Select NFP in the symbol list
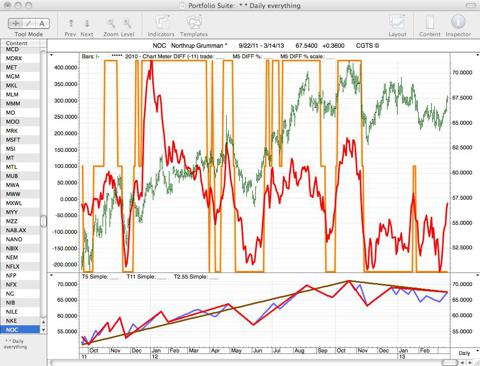Screen dimensions: 480x366 (20, 275)
